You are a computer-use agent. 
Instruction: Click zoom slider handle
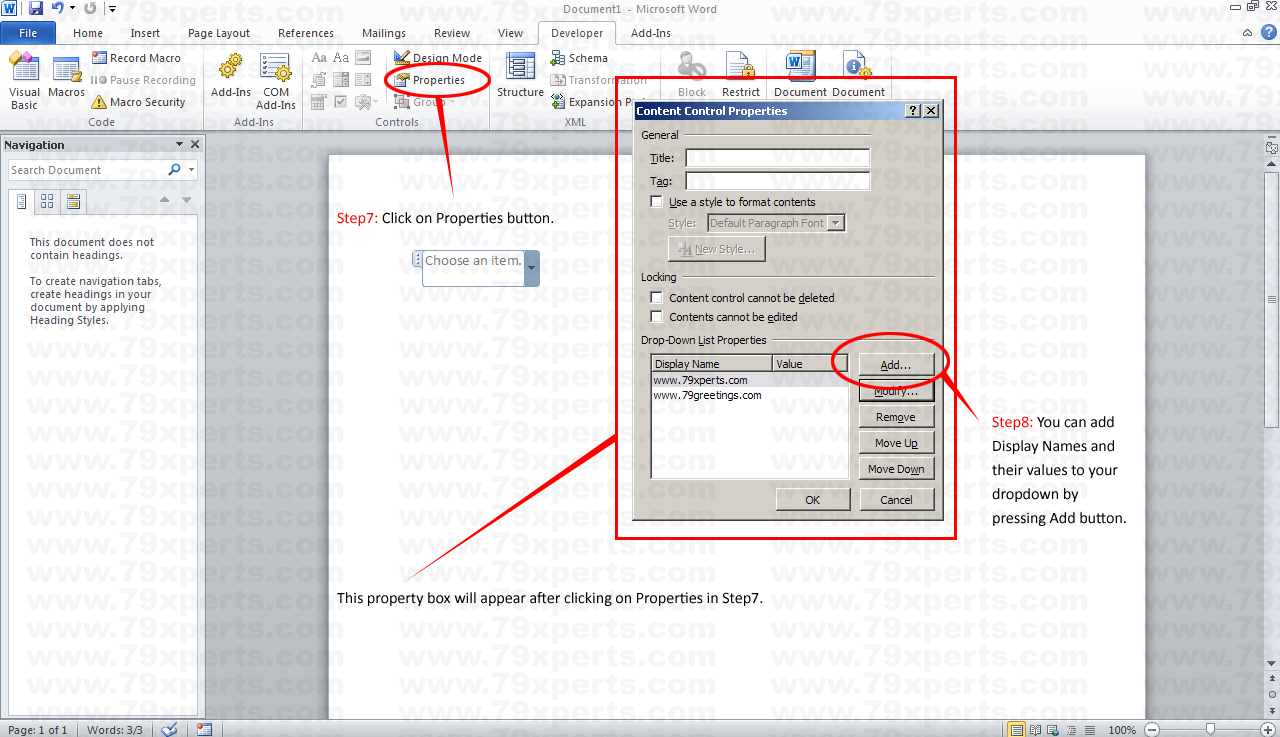1210,730
